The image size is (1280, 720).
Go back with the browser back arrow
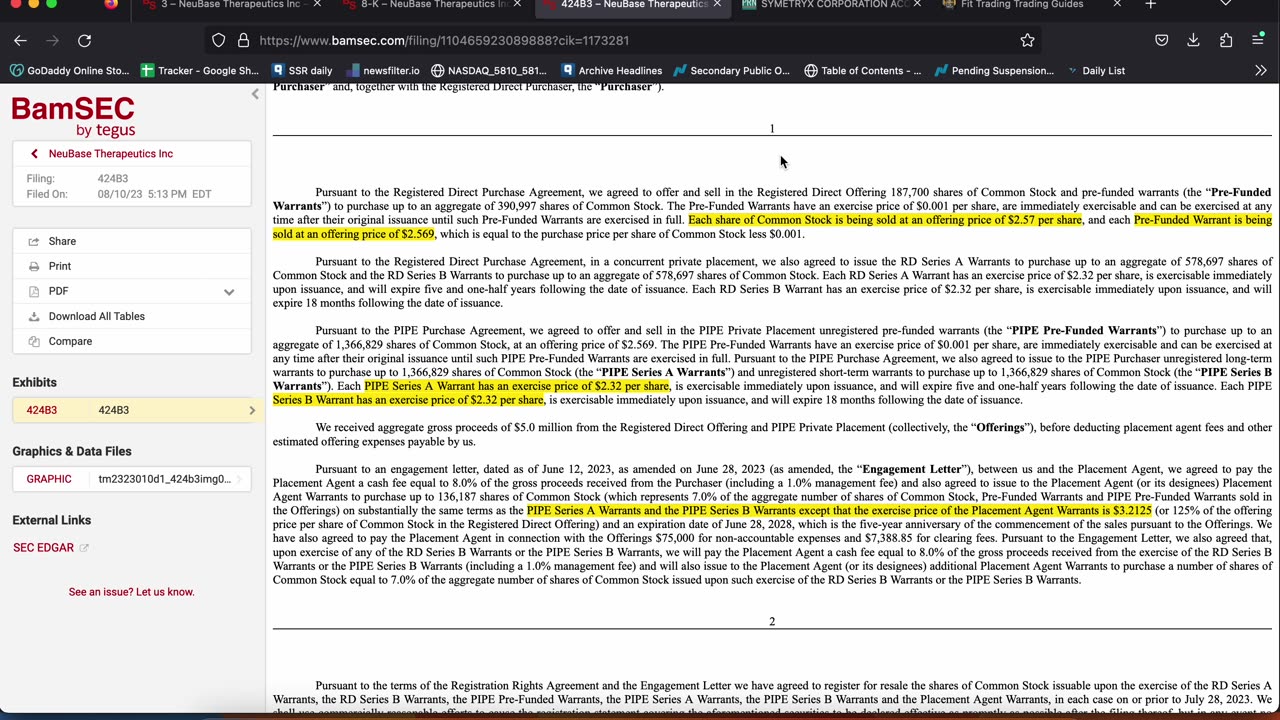[20, 40]
